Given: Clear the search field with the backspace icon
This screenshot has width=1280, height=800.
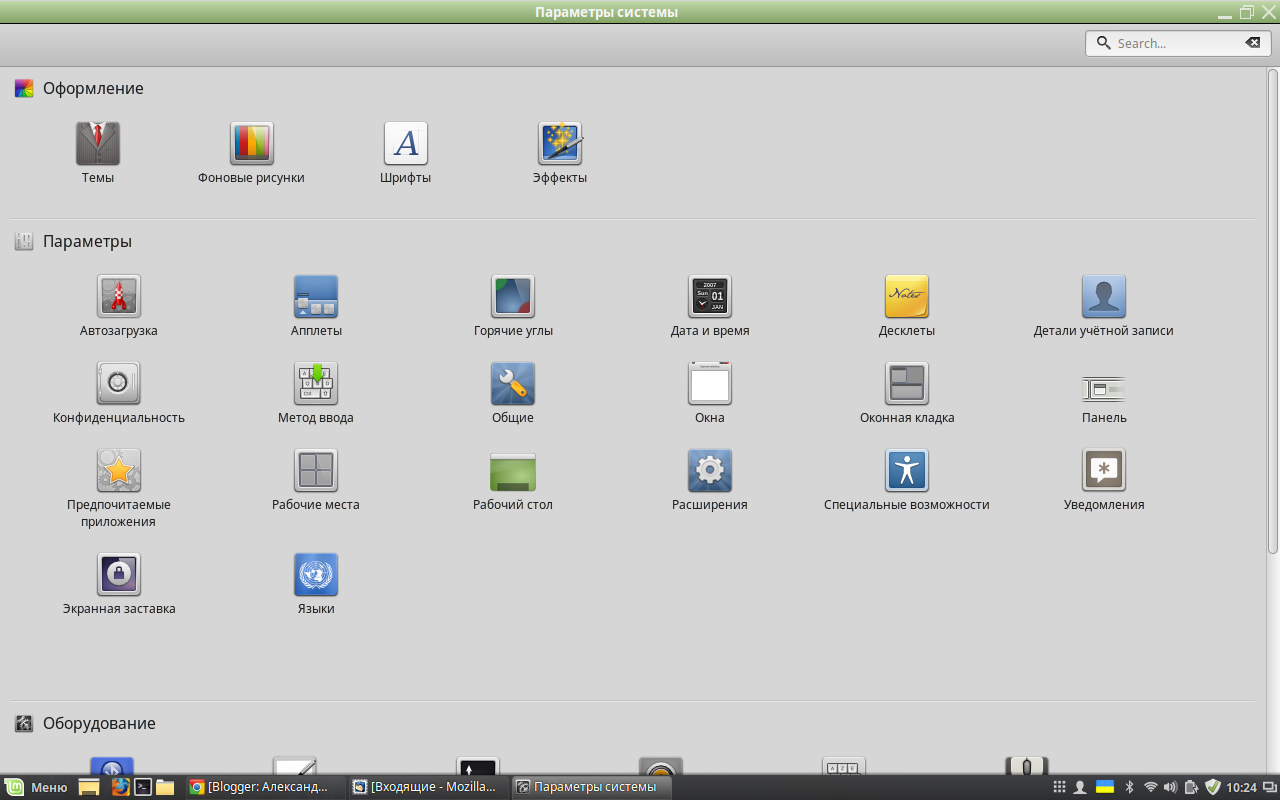Looking at the screenshot, I should point(1252,43).
